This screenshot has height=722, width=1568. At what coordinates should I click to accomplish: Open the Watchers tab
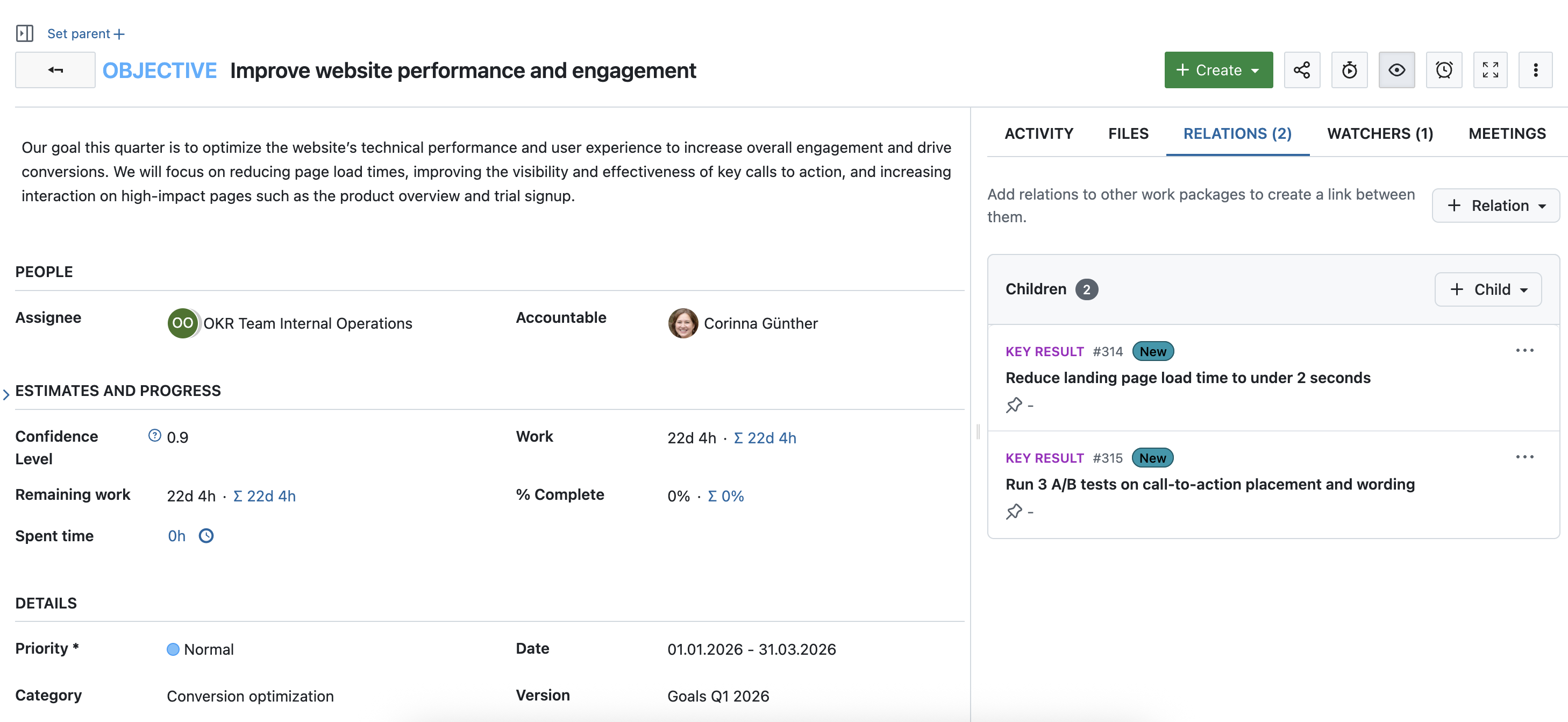pos(1379,133)
